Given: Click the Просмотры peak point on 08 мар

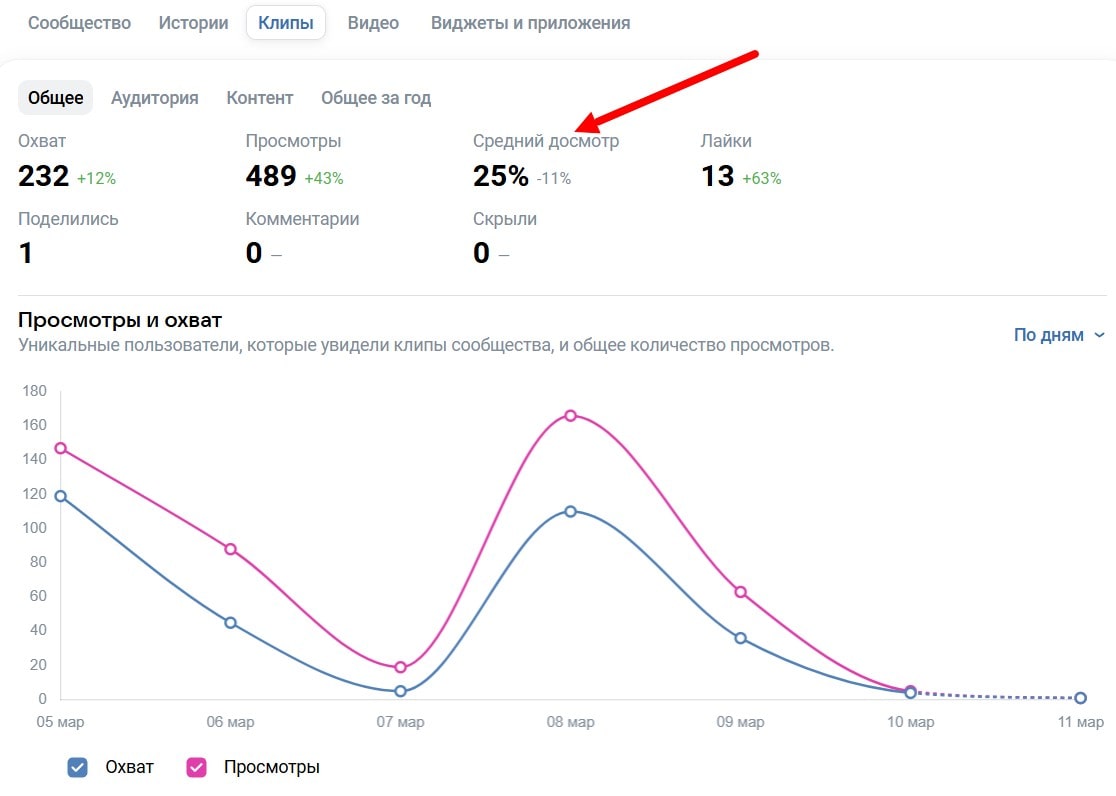Looking at the screenshot, I should click(570, 415).
